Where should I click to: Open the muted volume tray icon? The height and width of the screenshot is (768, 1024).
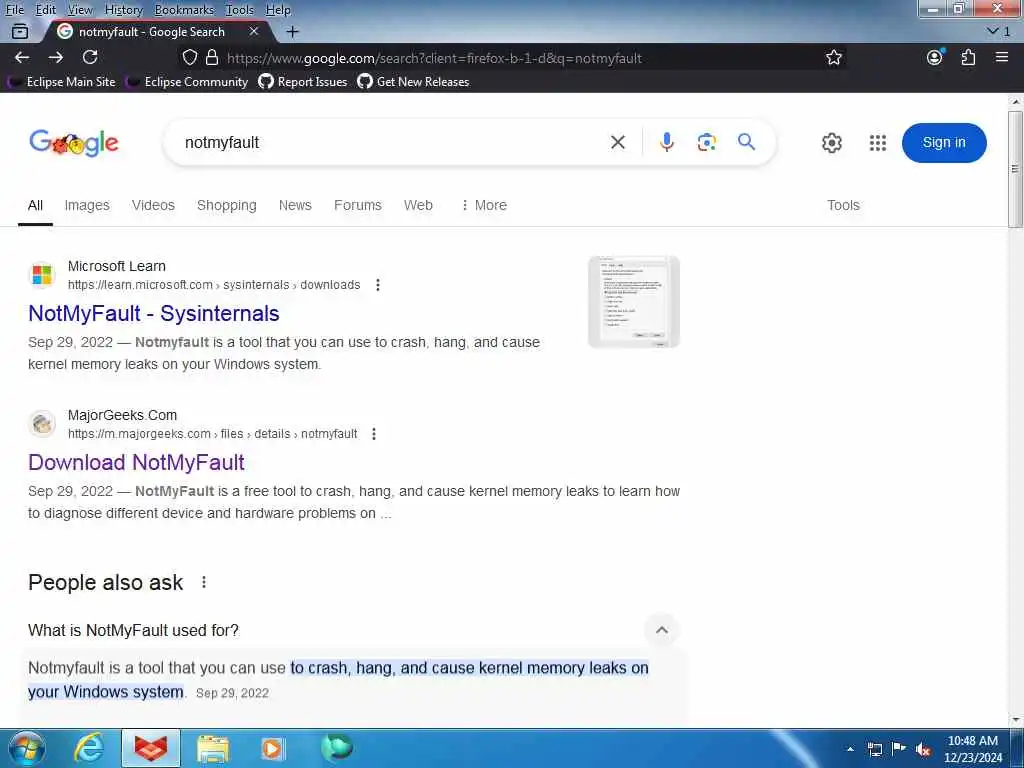[x=923, y=749]
